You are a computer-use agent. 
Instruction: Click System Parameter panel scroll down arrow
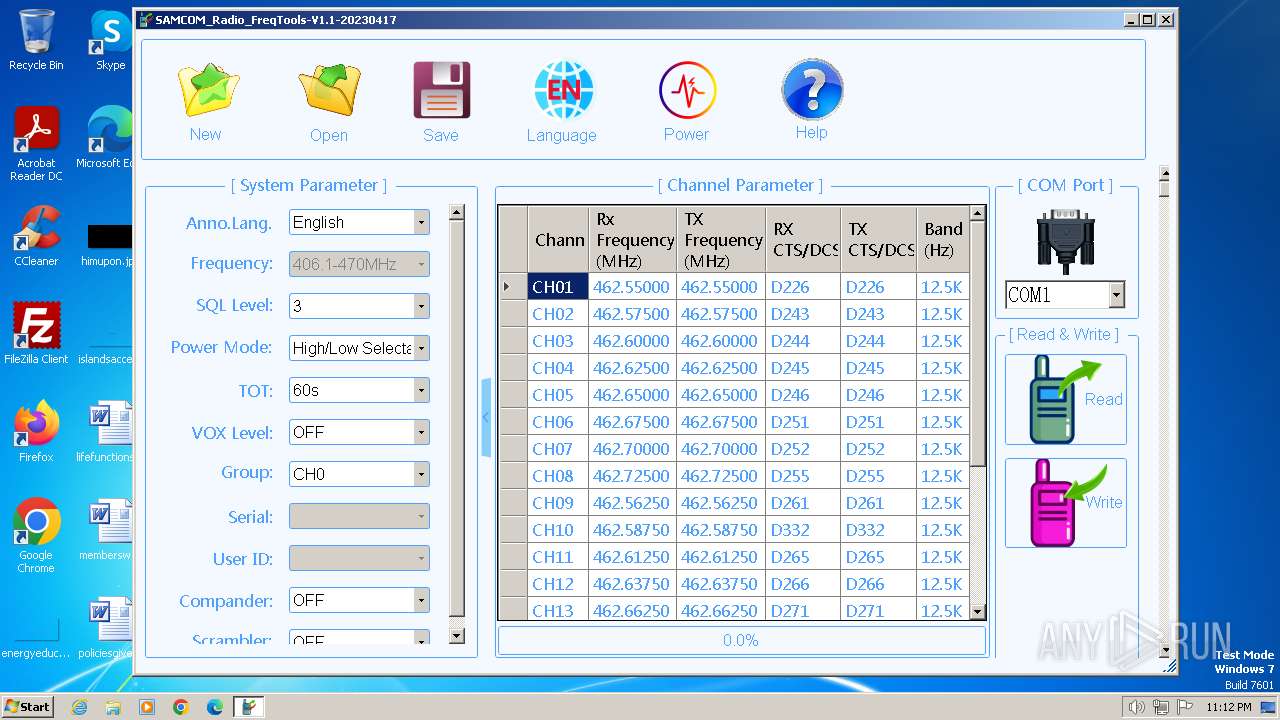click(456, 635)
